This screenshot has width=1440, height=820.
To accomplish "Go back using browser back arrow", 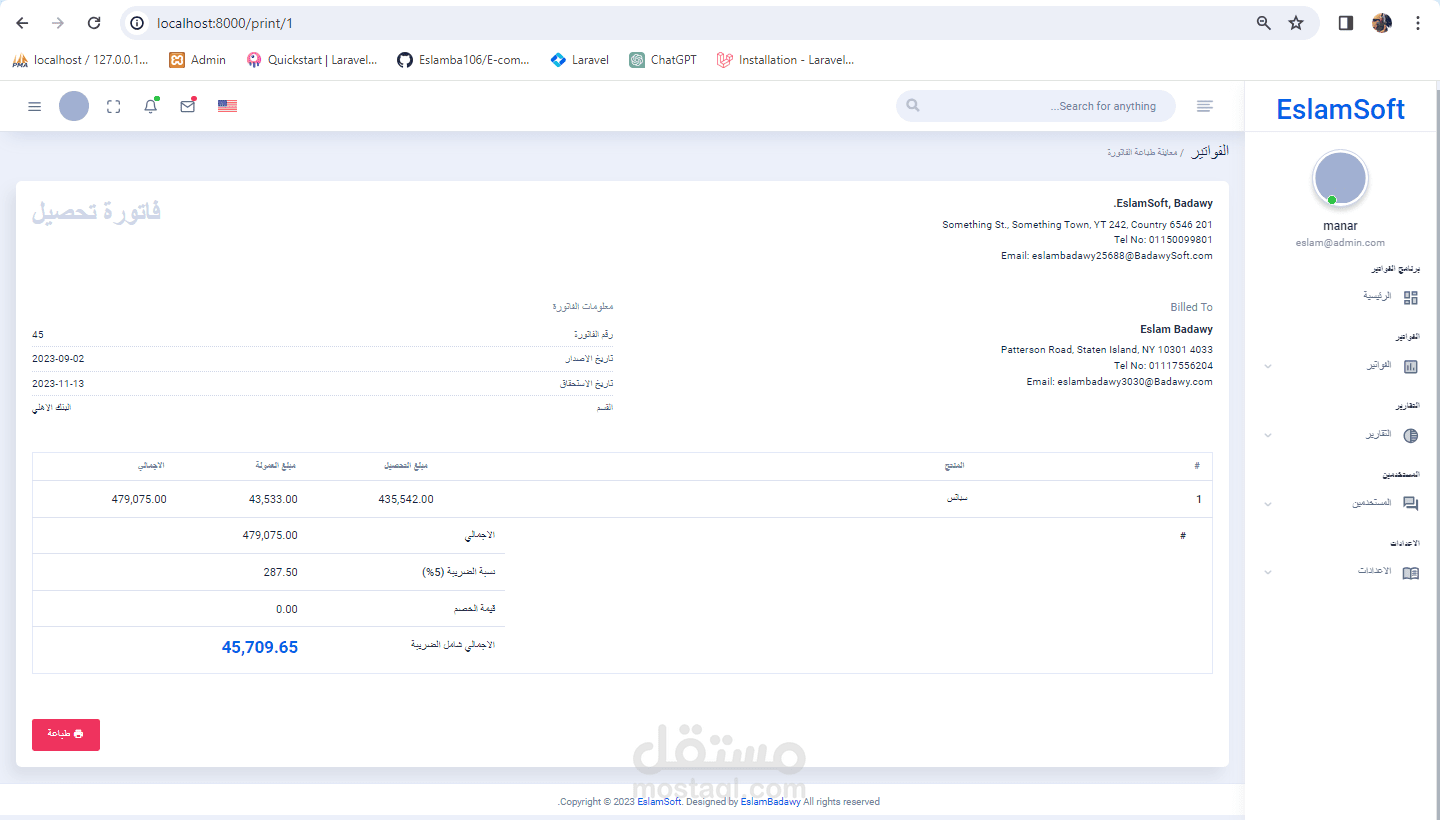I will (x=22, y=23).
